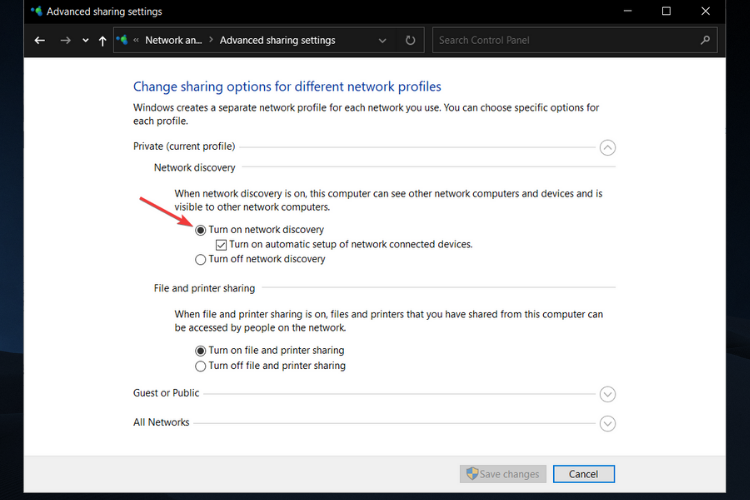Click the Change sharing options heading

[287, 87]
